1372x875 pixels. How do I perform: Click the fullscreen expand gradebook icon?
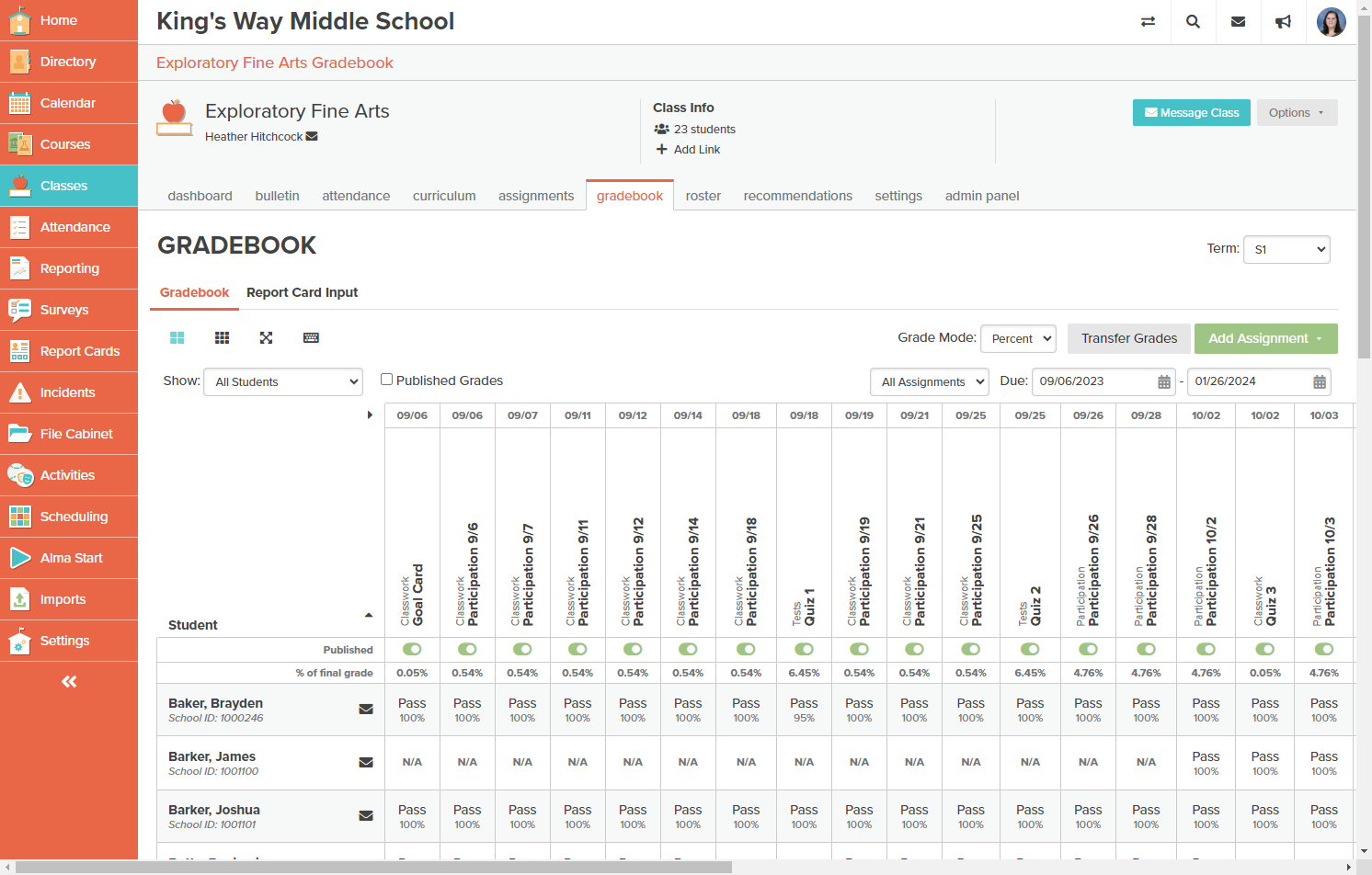click(x=266, y=338)
